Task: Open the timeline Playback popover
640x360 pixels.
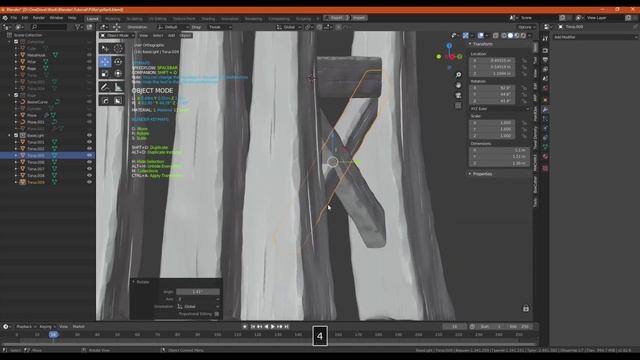Action: [x=26, y=327]
